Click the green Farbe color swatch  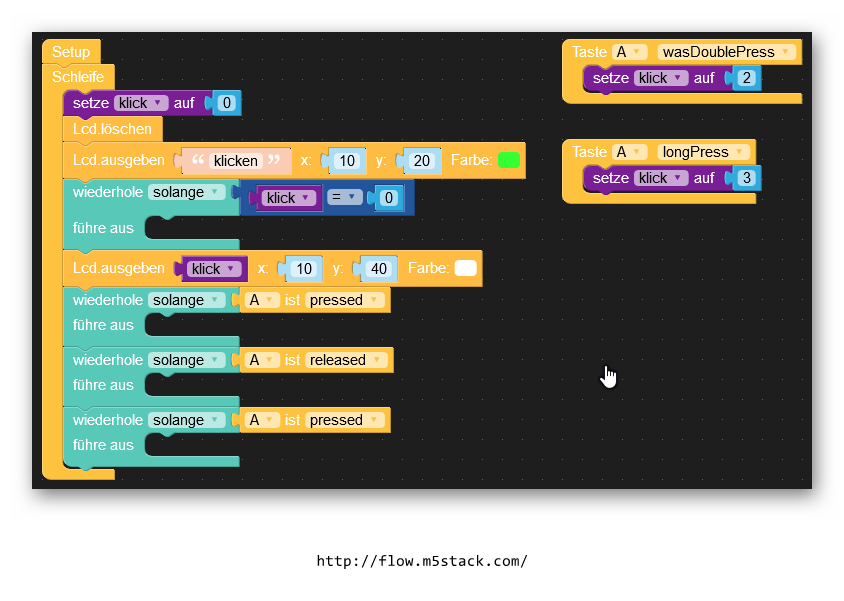click(x=508, y=160)
